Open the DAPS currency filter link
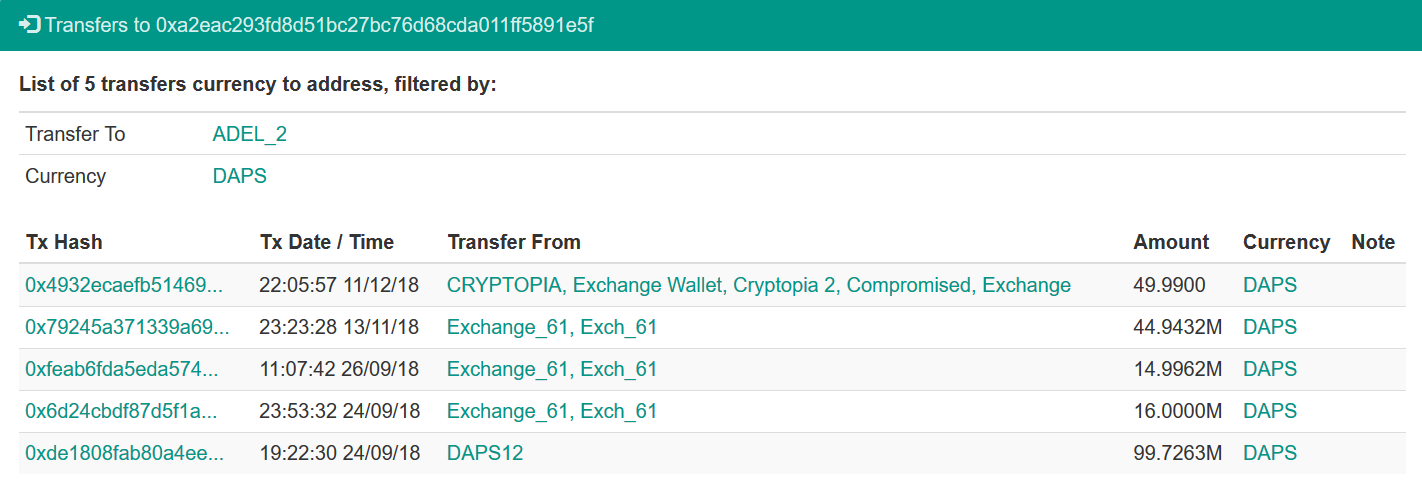 pyautogui.click(x=240, y=176)
